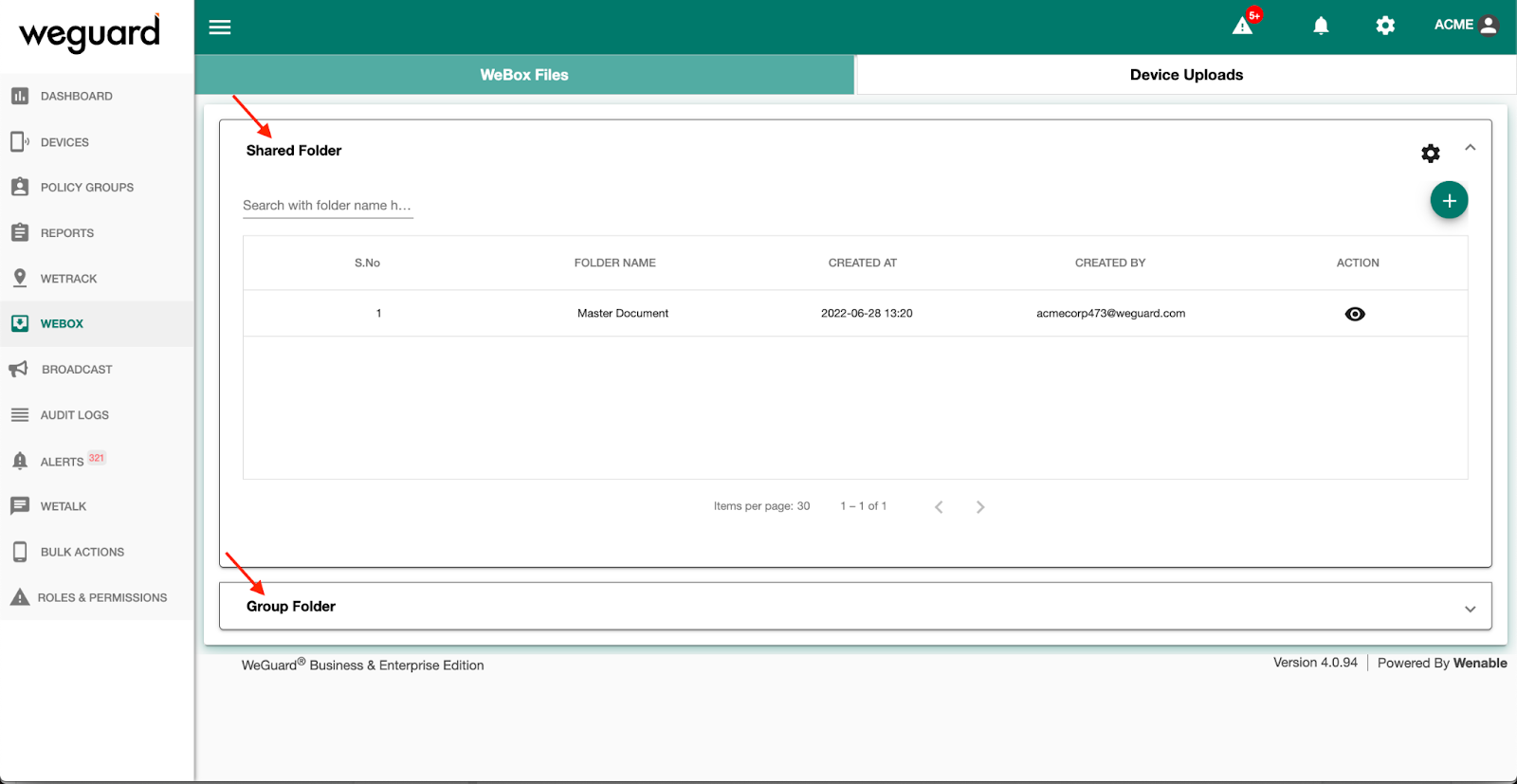Screen dimensions: 1517x784
Task: Click the Group Folder heading
Action: click(x=291, y=607)
